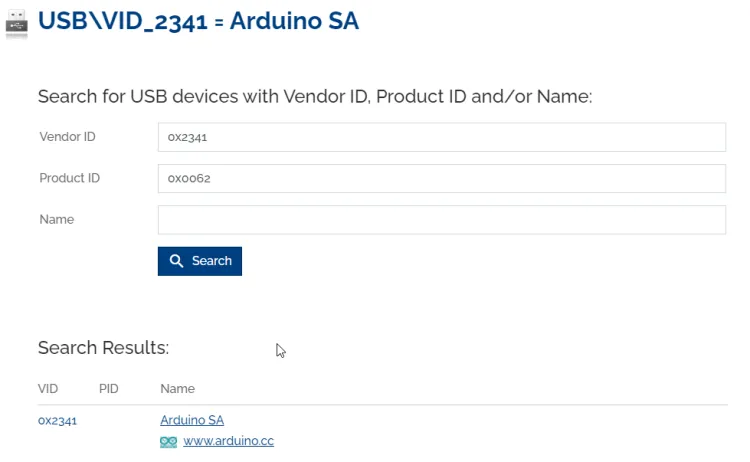
Task: Click the Vendor ID field label
Action: (x=67, y=137)
